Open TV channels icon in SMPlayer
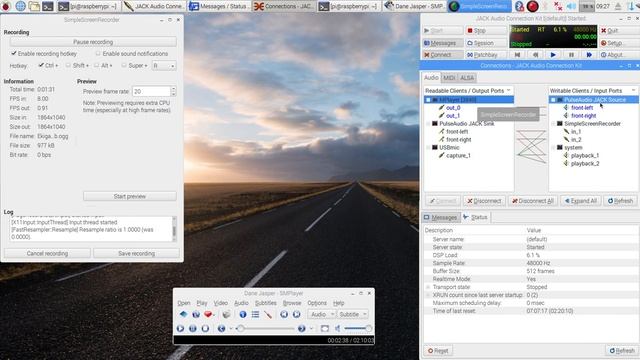The image size is (640, 360). click(196, 314)
